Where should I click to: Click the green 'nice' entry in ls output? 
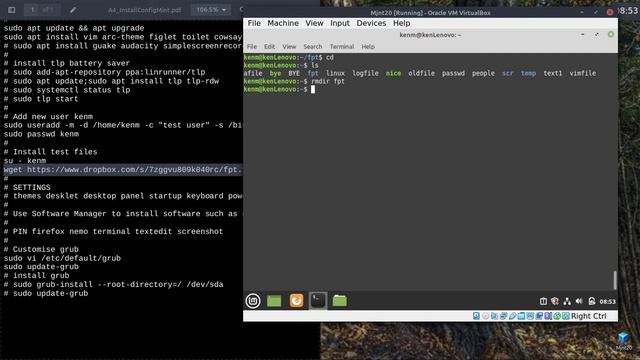pos(393,73)
